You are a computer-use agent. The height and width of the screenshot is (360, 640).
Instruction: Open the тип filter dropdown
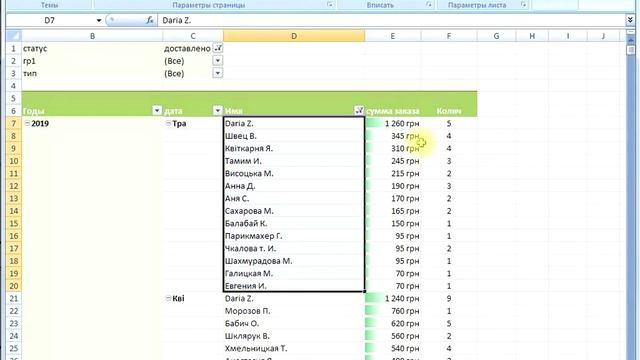(218, 73)
